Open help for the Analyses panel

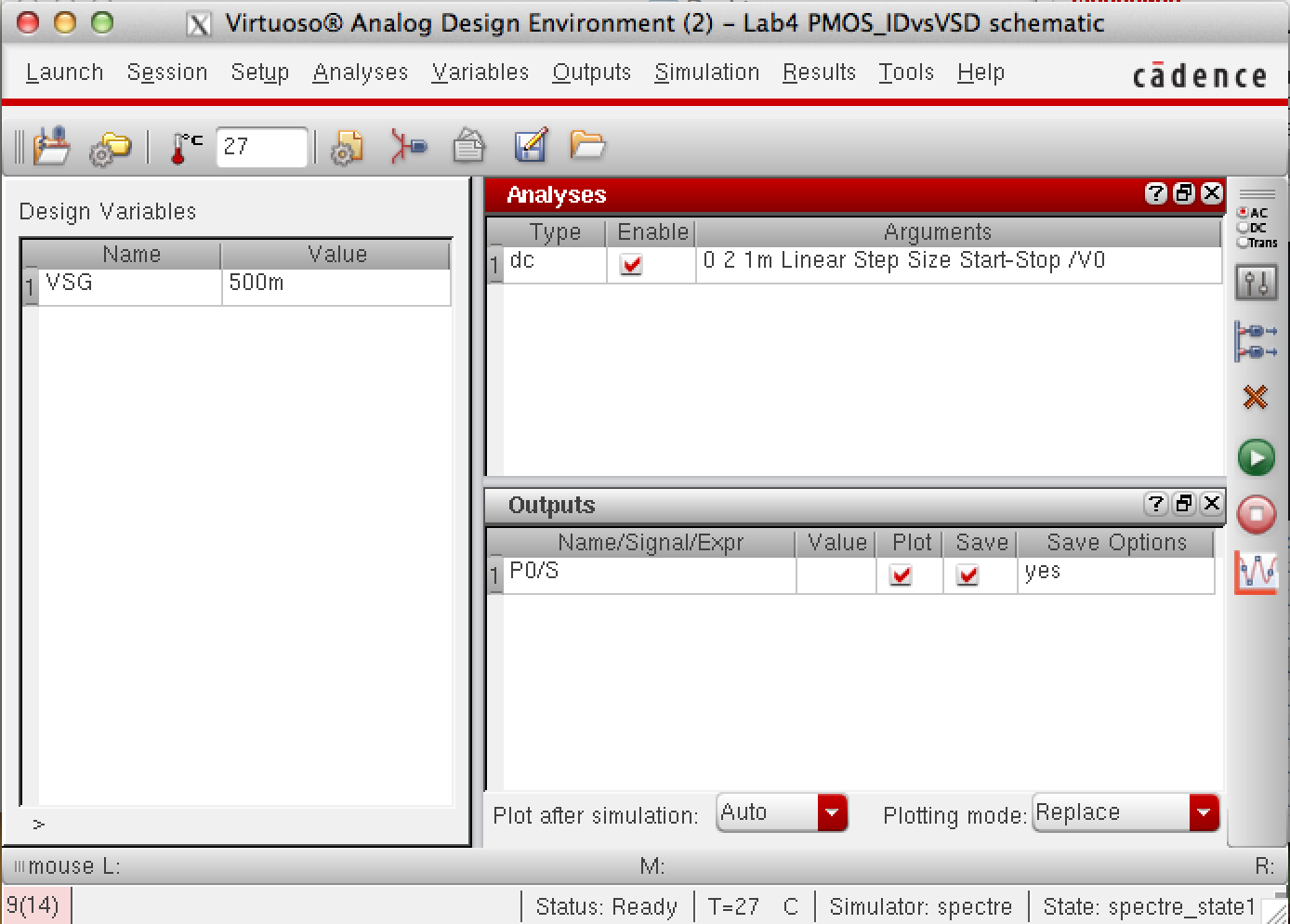tap(1155, 193)
